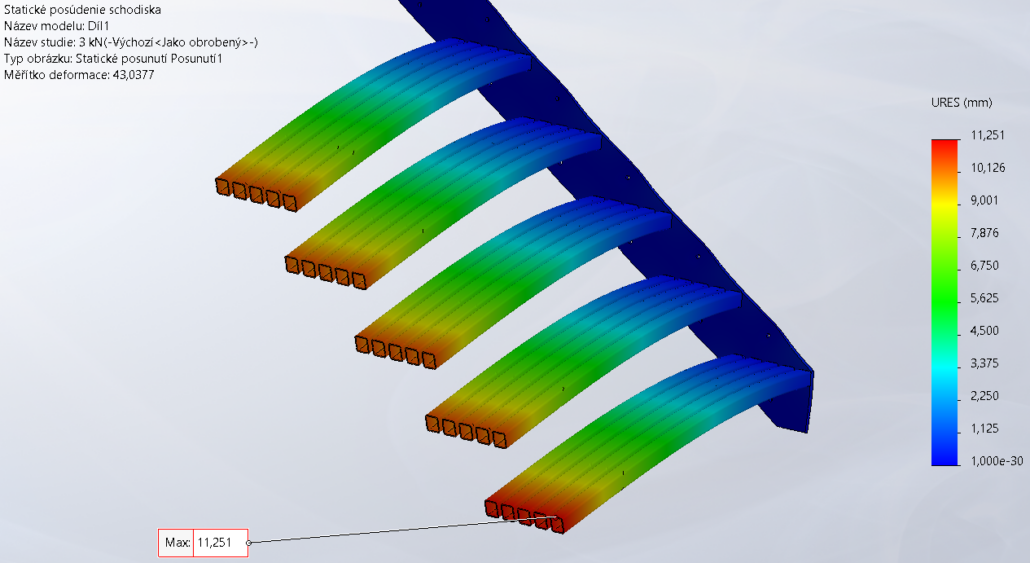Click the Typ obrázku: Statické posunutí line
The height and width of the screenshot is (563, 1030).
[x=113, y=58]
